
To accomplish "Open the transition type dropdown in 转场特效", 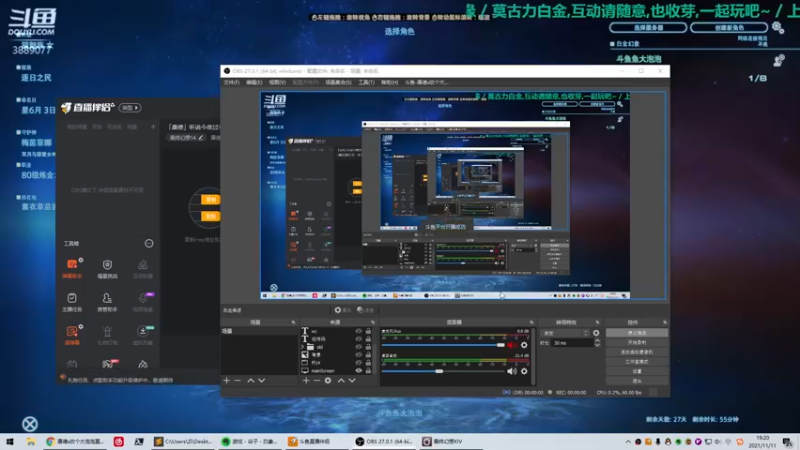I will click(x=565, y=333).
